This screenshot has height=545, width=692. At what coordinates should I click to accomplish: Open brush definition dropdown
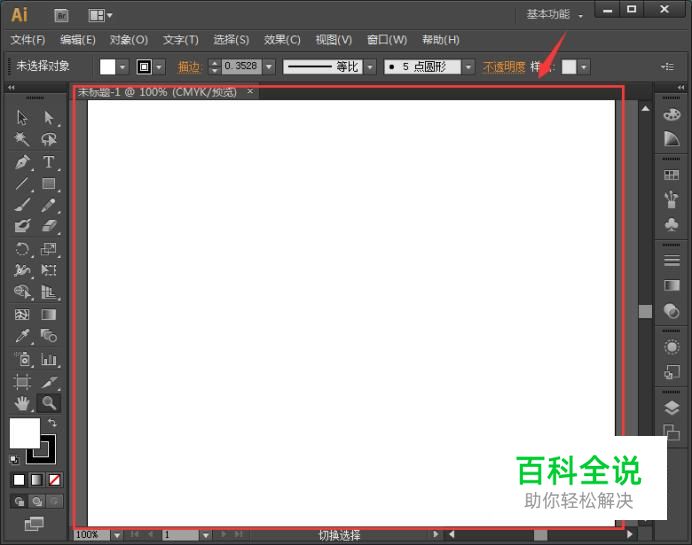coord(468,67)
